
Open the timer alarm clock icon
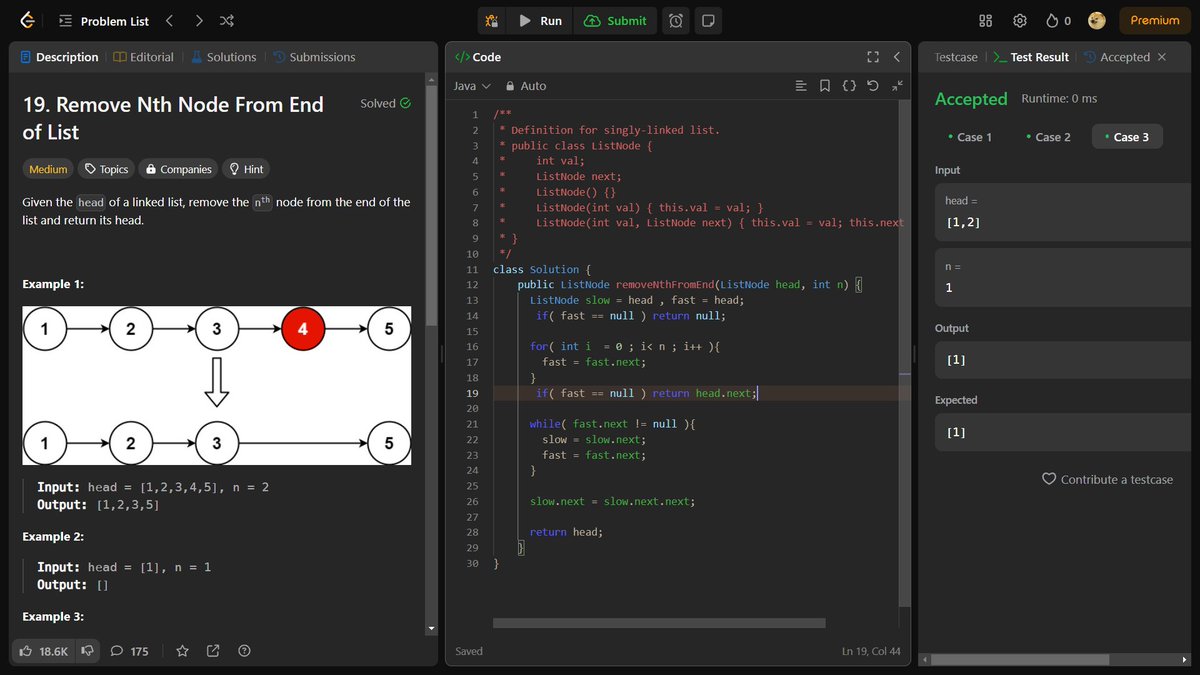pos(676,20)
